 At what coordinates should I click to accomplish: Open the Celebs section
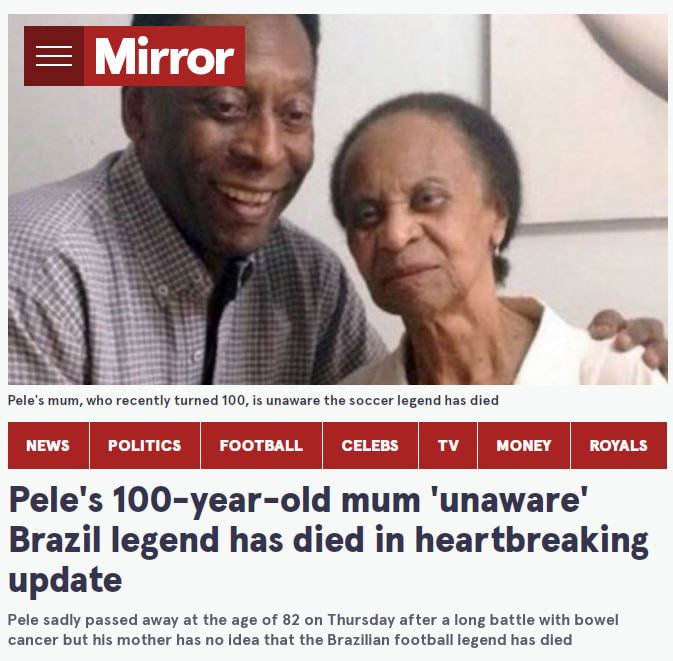pyautogui.click(x=370, y=446)
